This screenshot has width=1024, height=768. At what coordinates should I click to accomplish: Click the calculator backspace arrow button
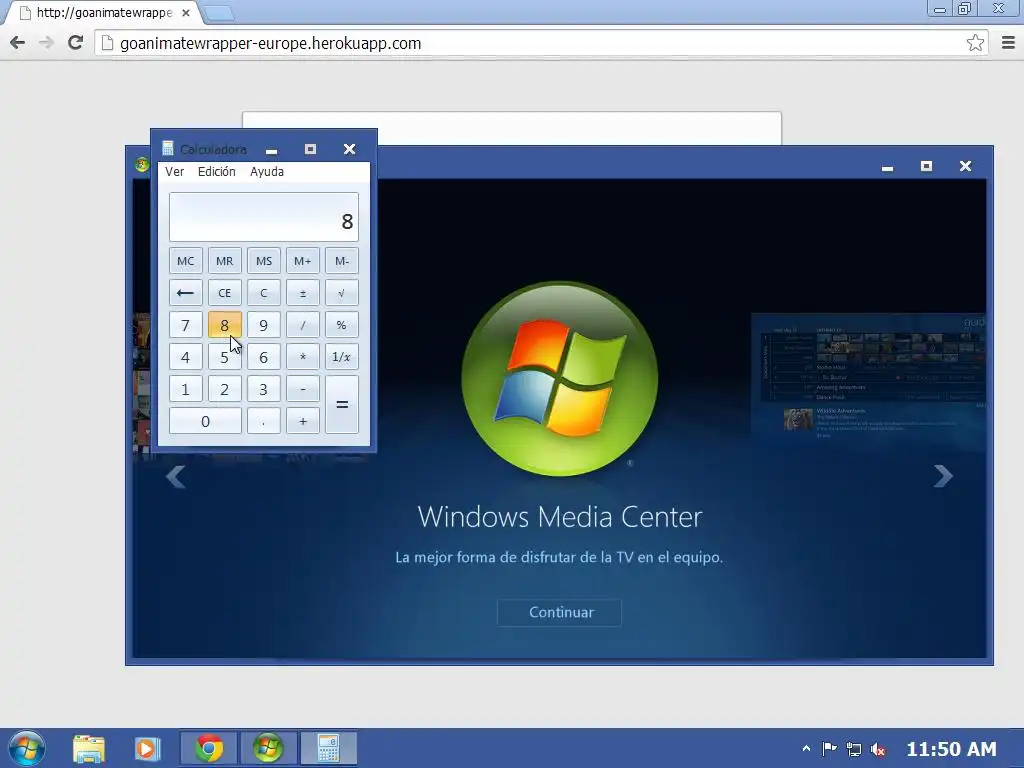(x=185, y=293)
